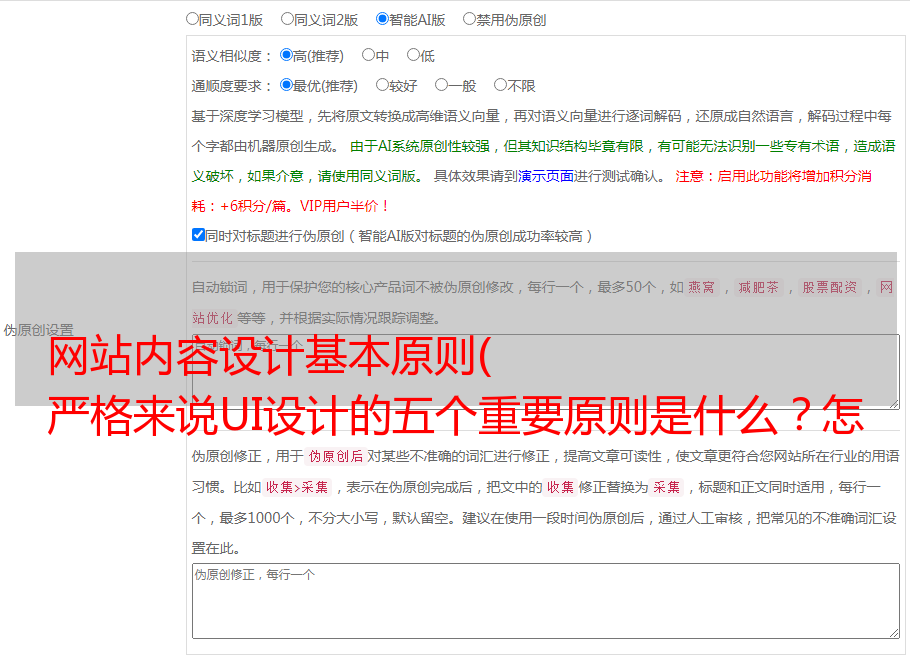
Task: Set 通顺度要求 to 最优(推荐)
Action: click(287, 86)
